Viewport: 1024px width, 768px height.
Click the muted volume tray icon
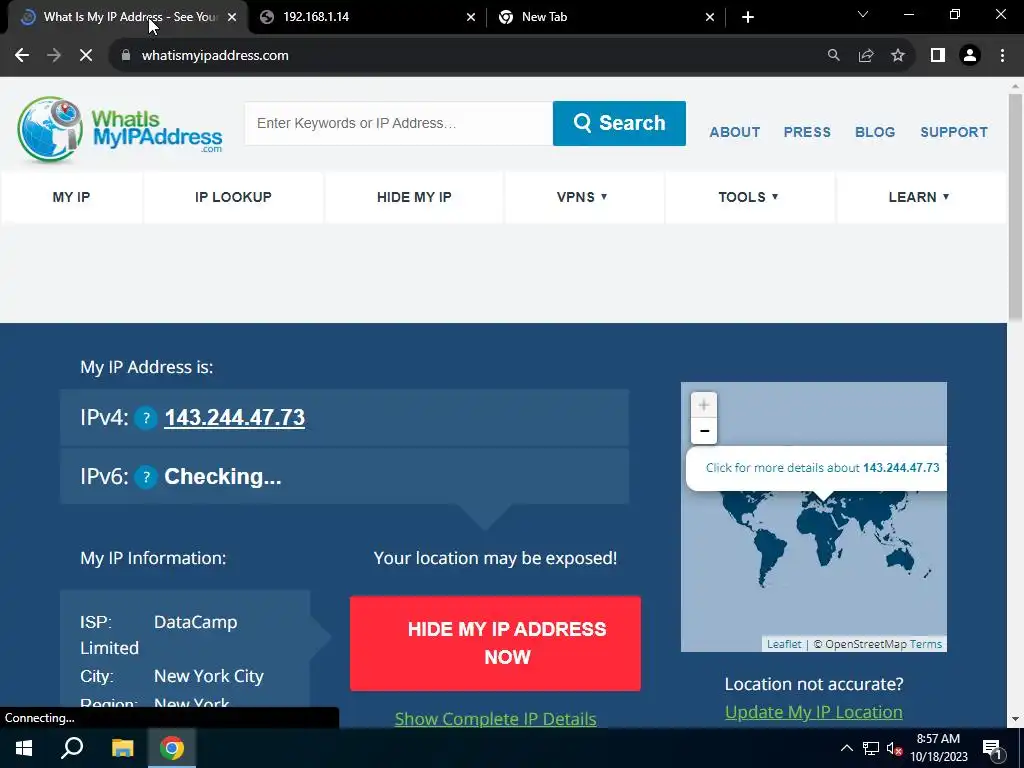(x=894, y=748)
